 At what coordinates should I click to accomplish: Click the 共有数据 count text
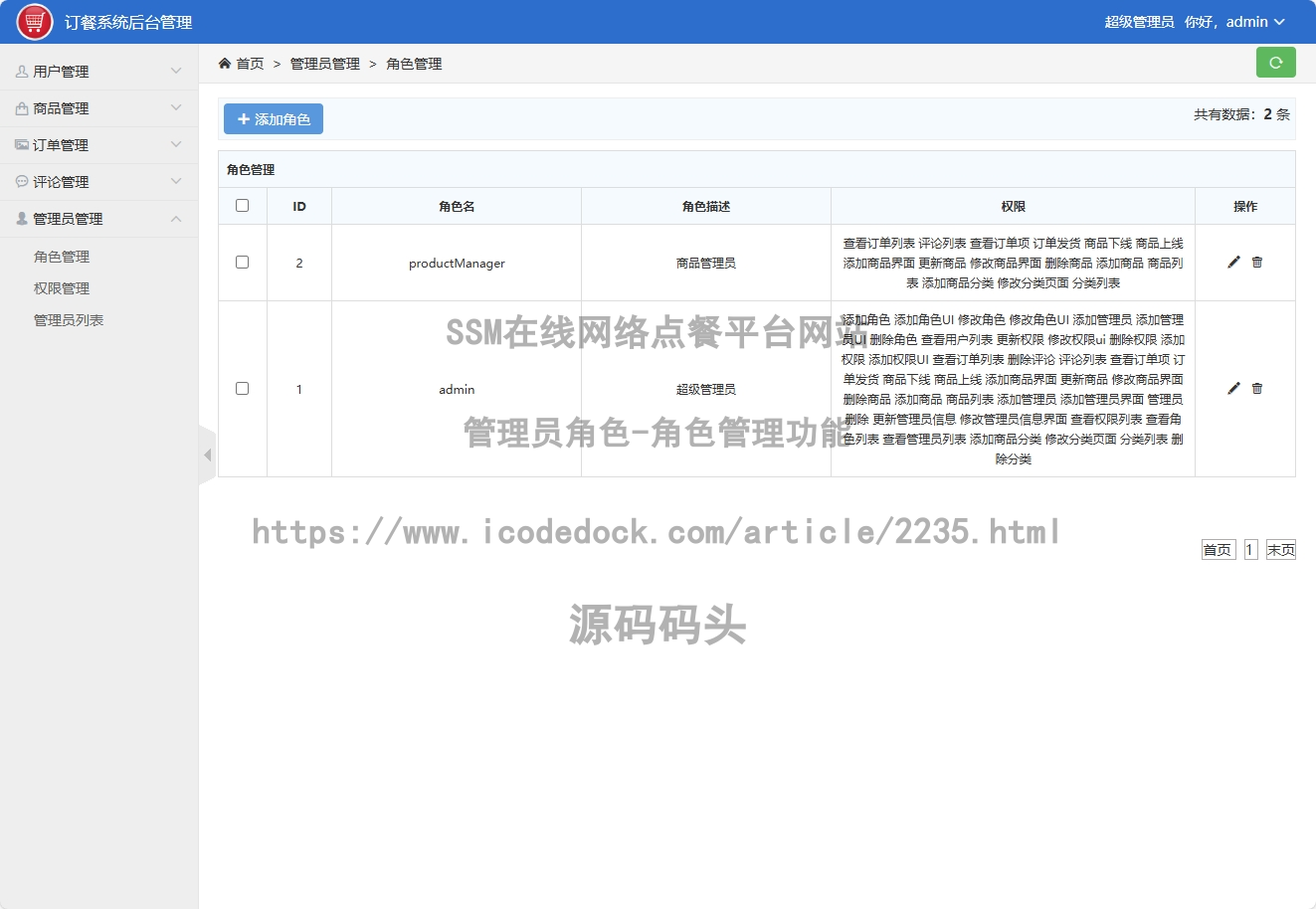click(1241, 114)
